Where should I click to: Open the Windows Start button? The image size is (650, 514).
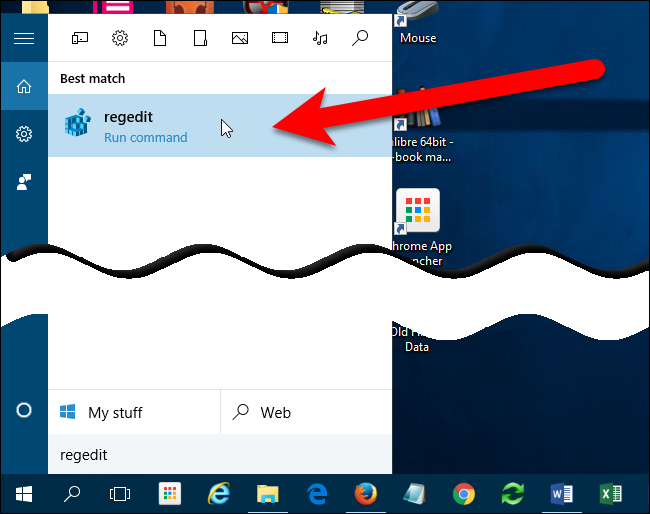24,494
